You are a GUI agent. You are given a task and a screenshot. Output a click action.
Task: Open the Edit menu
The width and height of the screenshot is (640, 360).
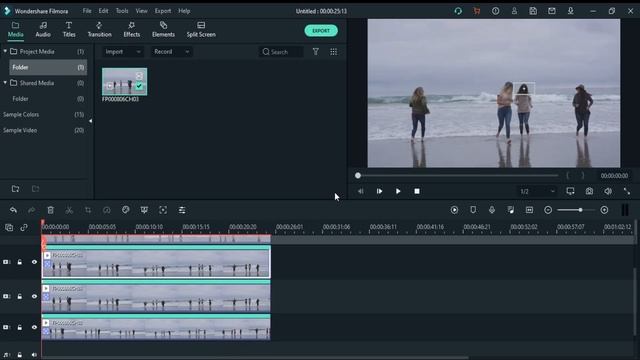103,11
